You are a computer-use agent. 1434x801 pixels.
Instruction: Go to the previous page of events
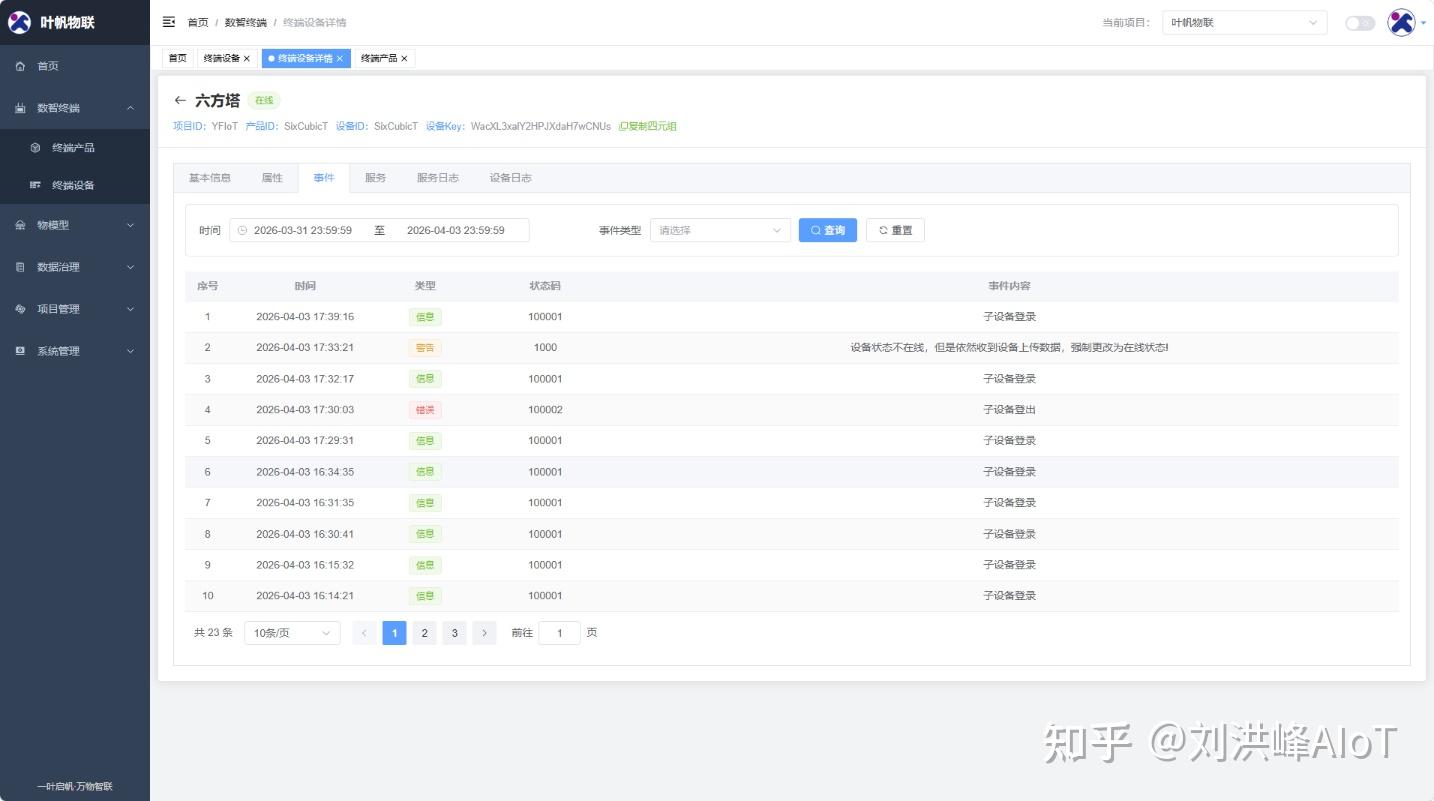pyautogui.click(x=364, y=633)
